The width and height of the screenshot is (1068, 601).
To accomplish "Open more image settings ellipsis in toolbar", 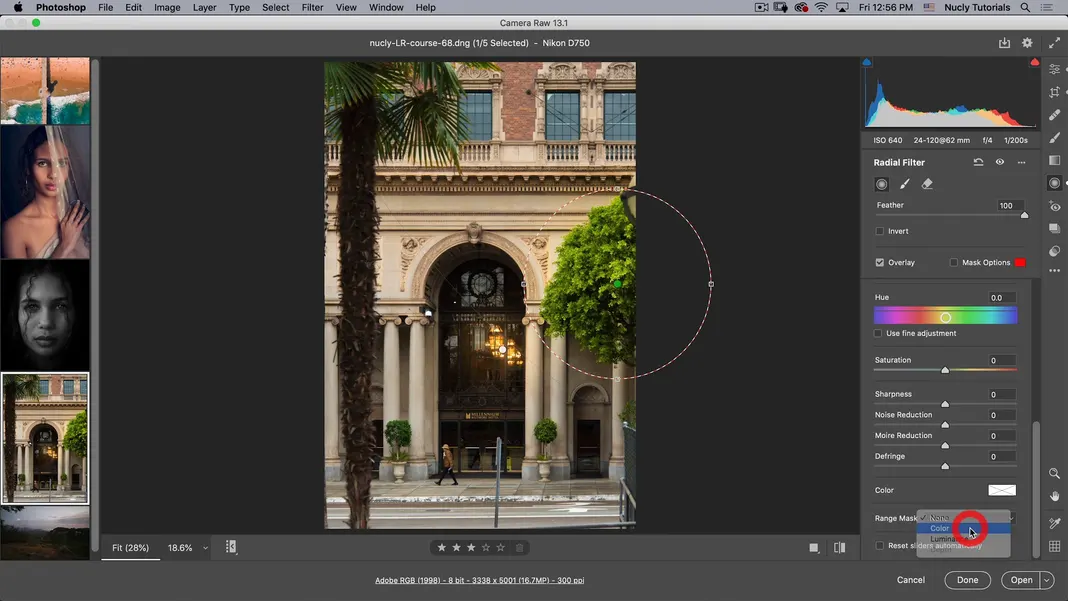I will coord(1054,271).
